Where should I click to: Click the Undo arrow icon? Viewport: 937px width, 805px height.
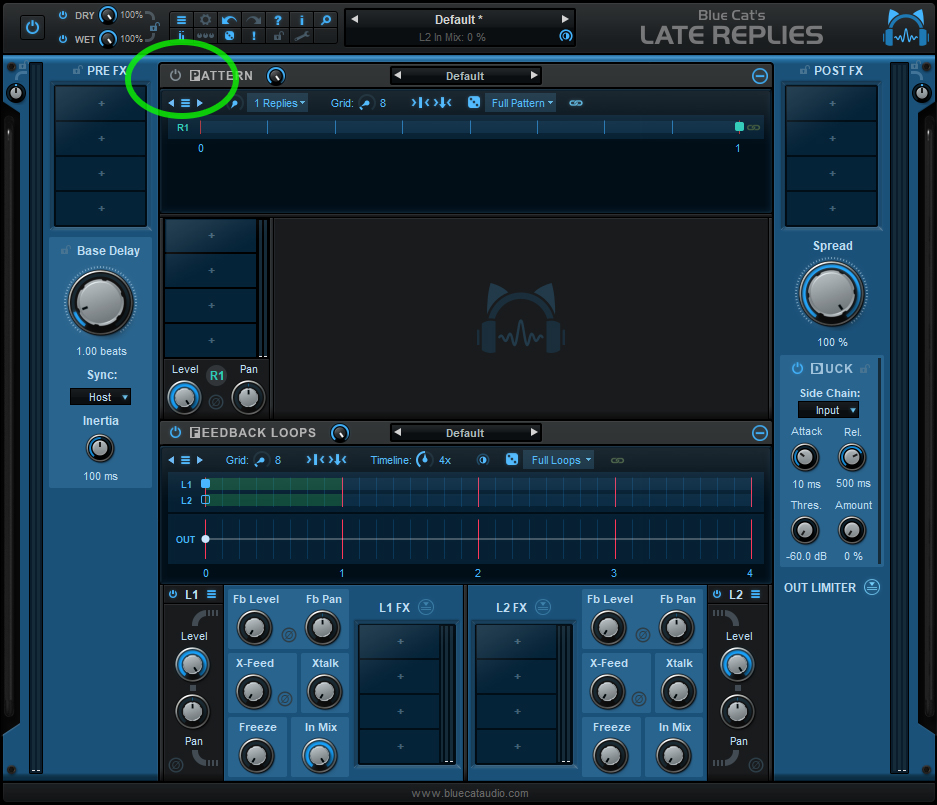pos(229,20)
